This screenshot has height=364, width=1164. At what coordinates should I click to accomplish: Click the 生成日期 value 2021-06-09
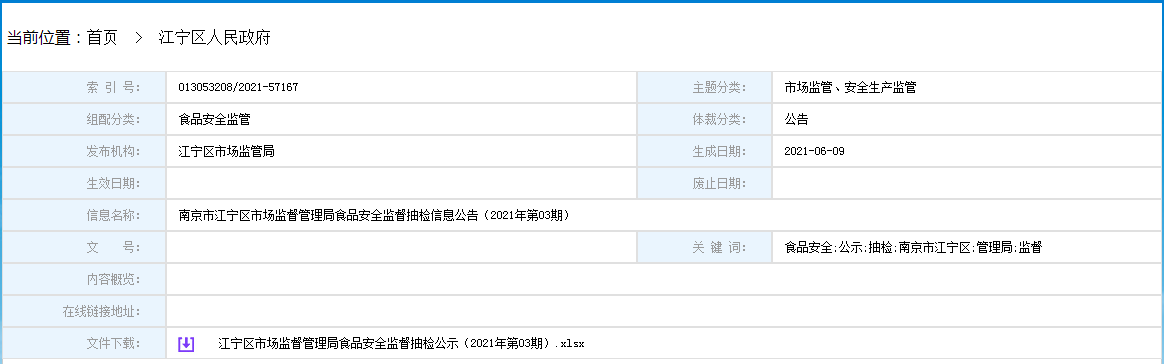814,152
